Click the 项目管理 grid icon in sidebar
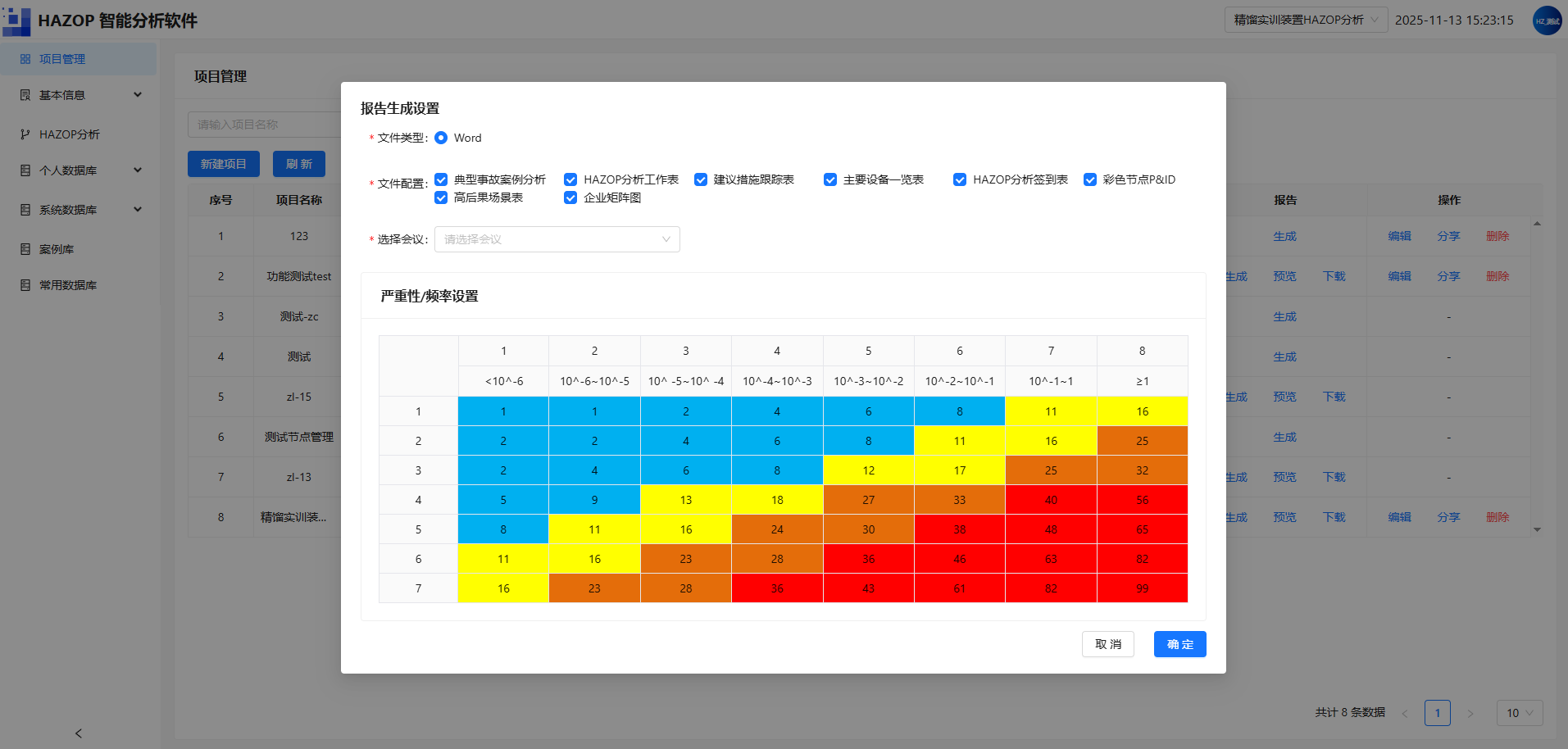 [x=25, y=59]
